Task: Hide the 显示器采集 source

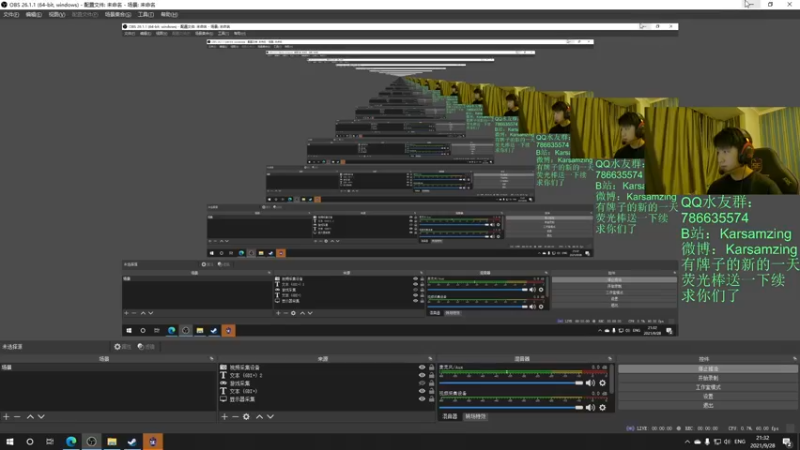Action: tap(422, 399)
